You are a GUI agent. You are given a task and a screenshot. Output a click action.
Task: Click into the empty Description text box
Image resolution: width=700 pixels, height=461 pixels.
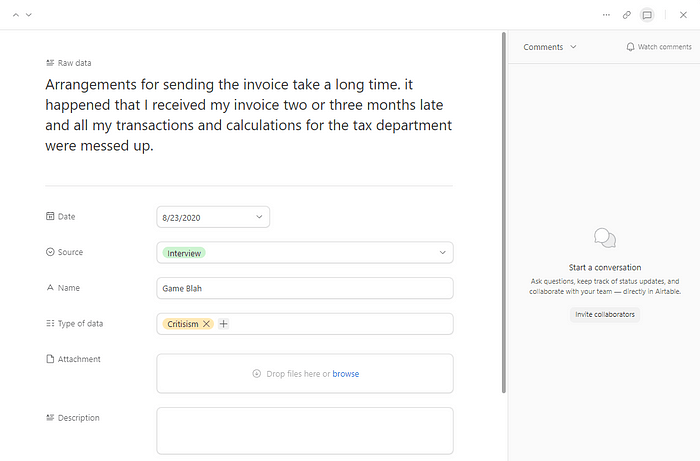pos(305,431)
